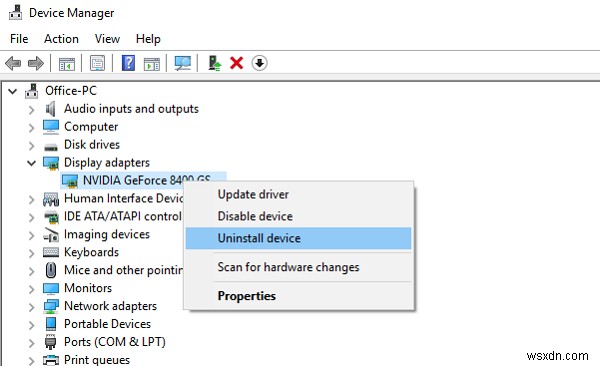
Task: Click the Office-PC computer icon
Action: pyautogui.click(x=31, y=91)
